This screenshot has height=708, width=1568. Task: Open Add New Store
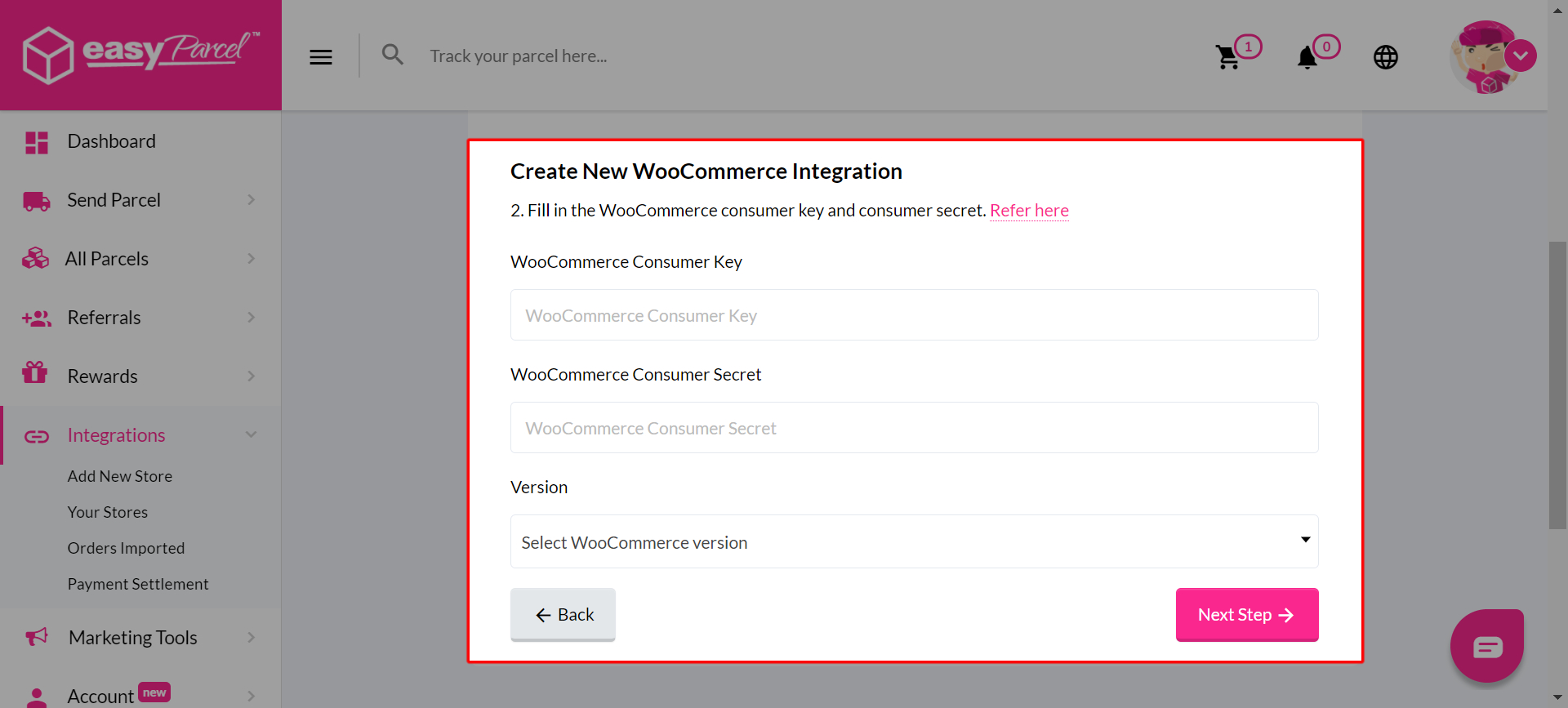pyautogui.click(x=120, y=476)
